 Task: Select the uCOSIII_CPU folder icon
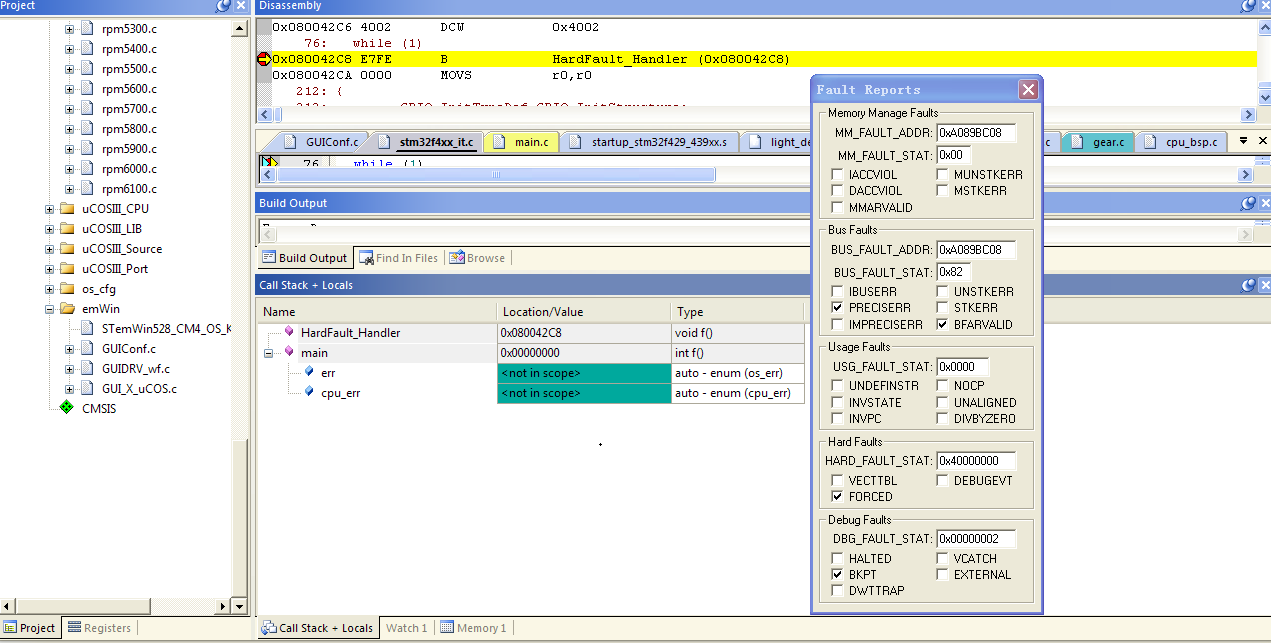coord(67,209)
